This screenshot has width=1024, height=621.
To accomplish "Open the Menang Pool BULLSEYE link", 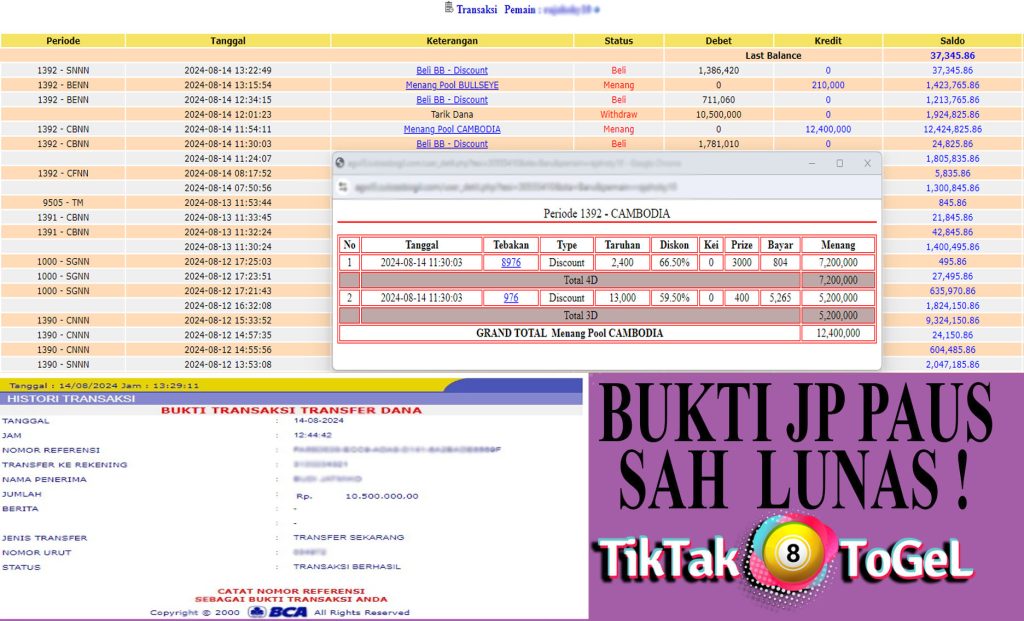I will 452,85.
